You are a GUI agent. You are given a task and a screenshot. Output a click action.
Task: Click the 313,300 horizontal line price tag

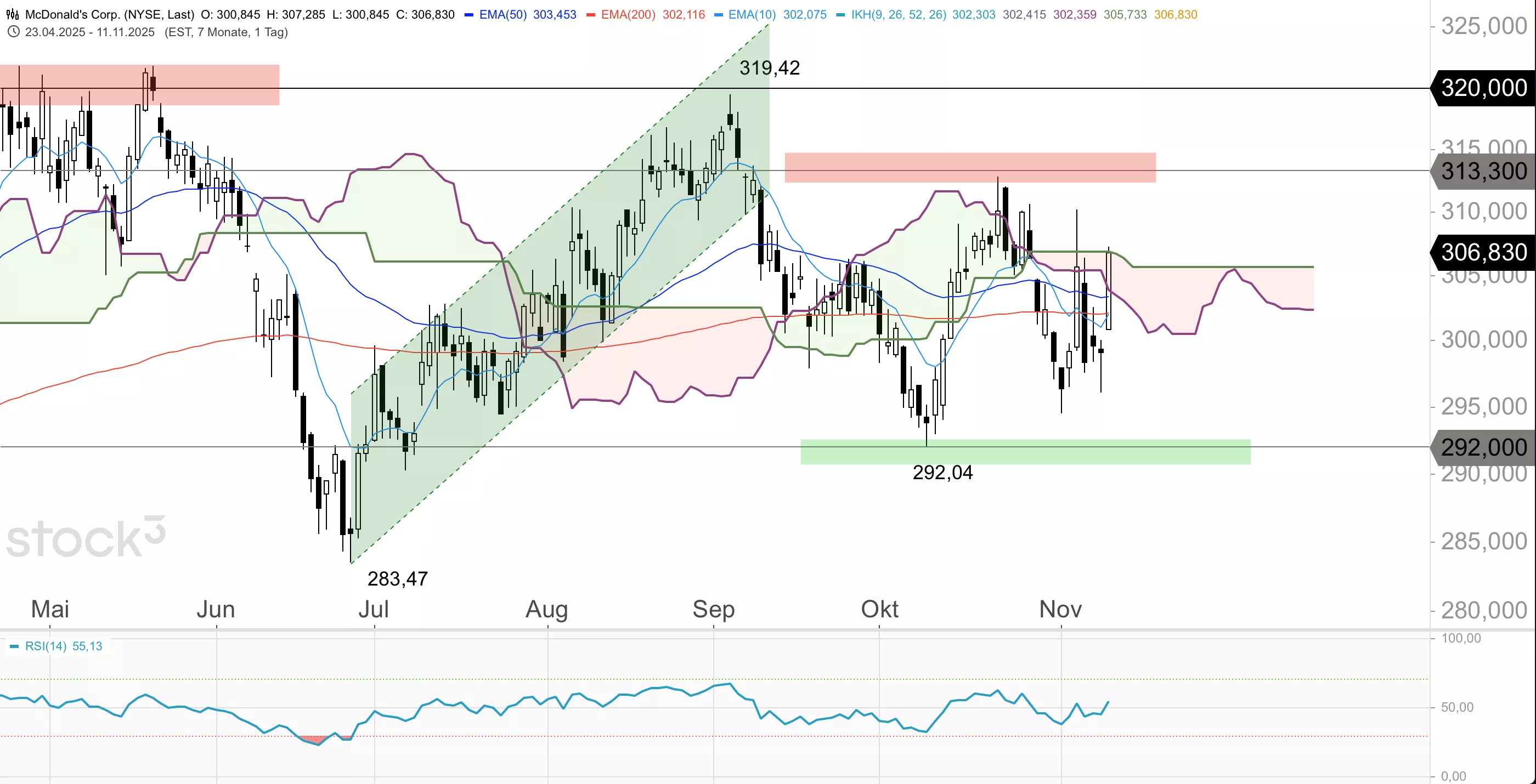pos(1483,172)
